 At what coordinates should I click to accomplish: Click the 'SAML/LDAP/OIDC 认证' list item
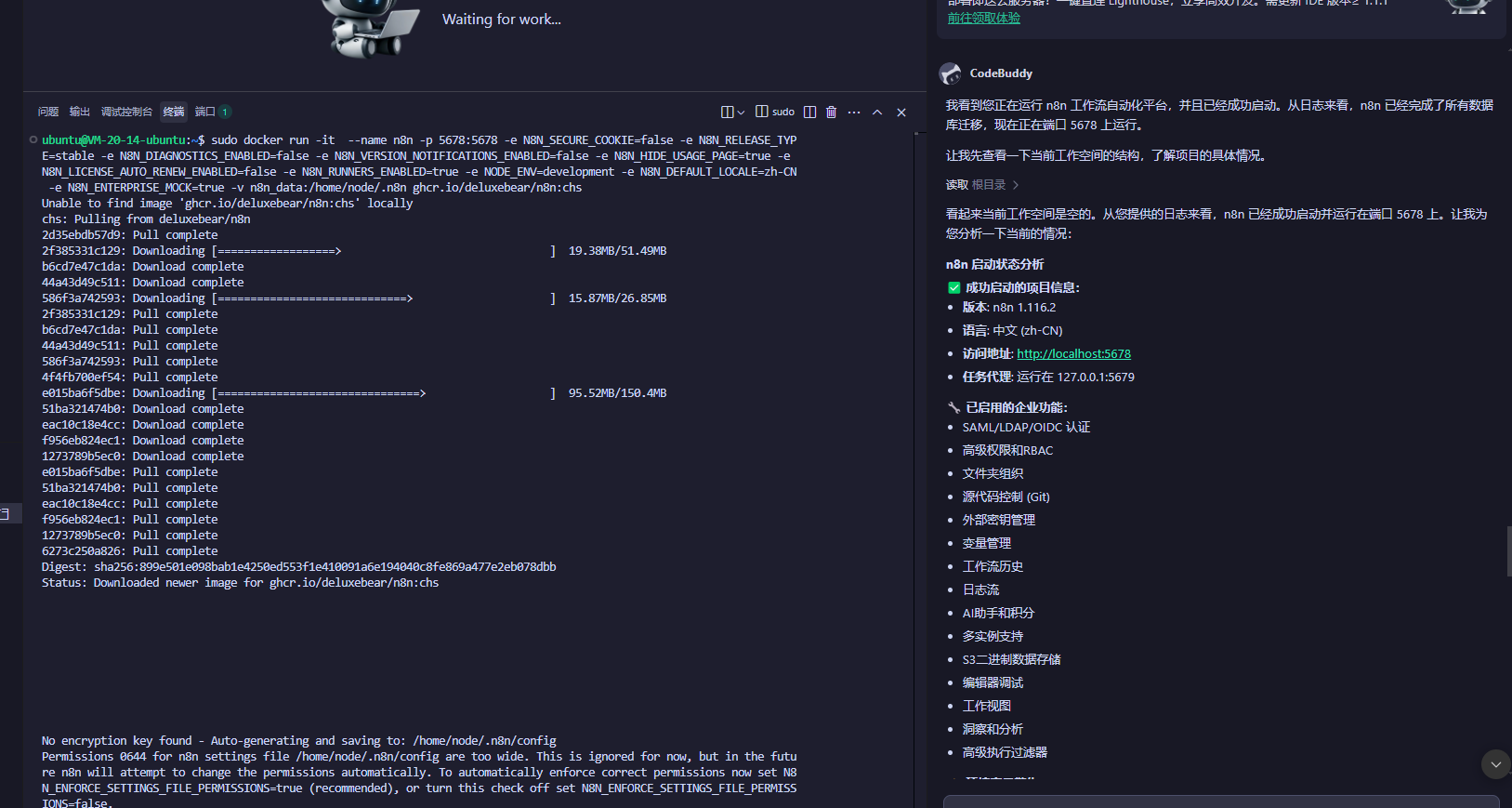tap(1026, 427)
